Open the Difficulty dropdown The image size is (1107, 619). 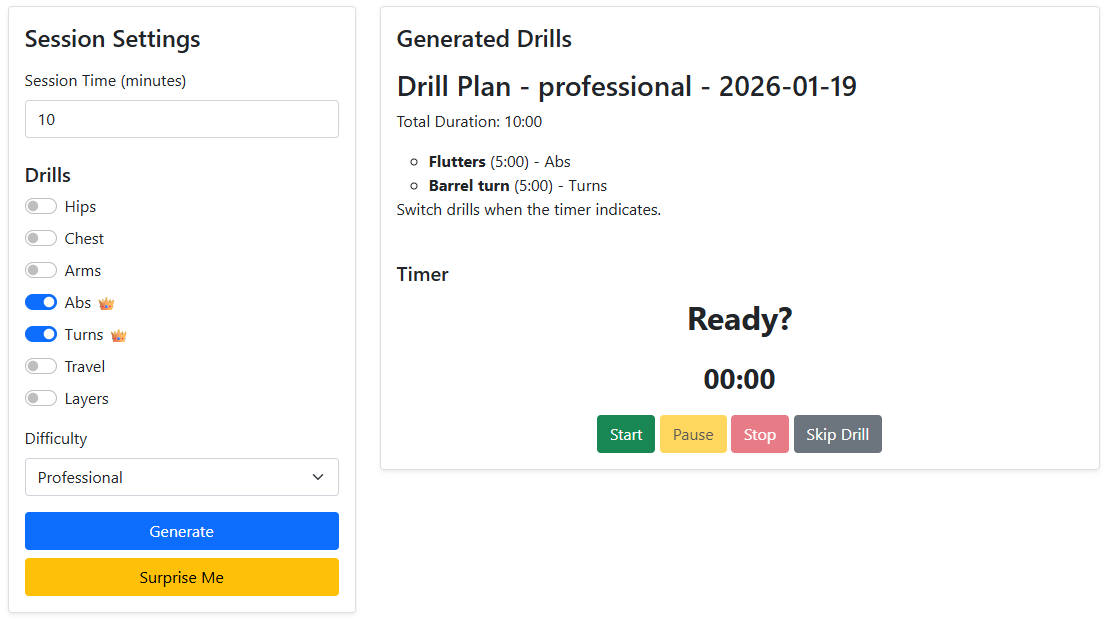181,477
